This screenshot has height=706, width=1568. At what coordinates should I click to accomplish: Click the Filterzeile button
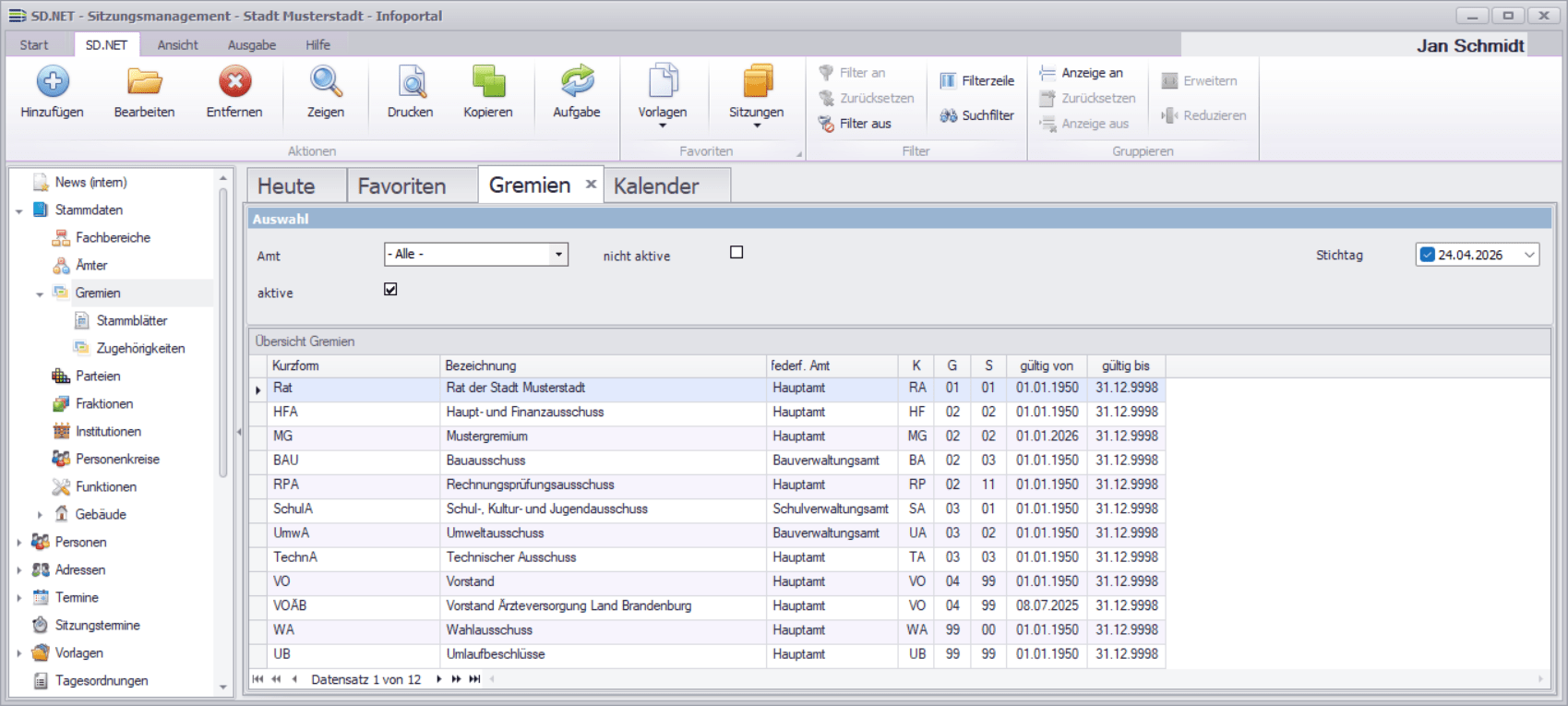[976, 81]
